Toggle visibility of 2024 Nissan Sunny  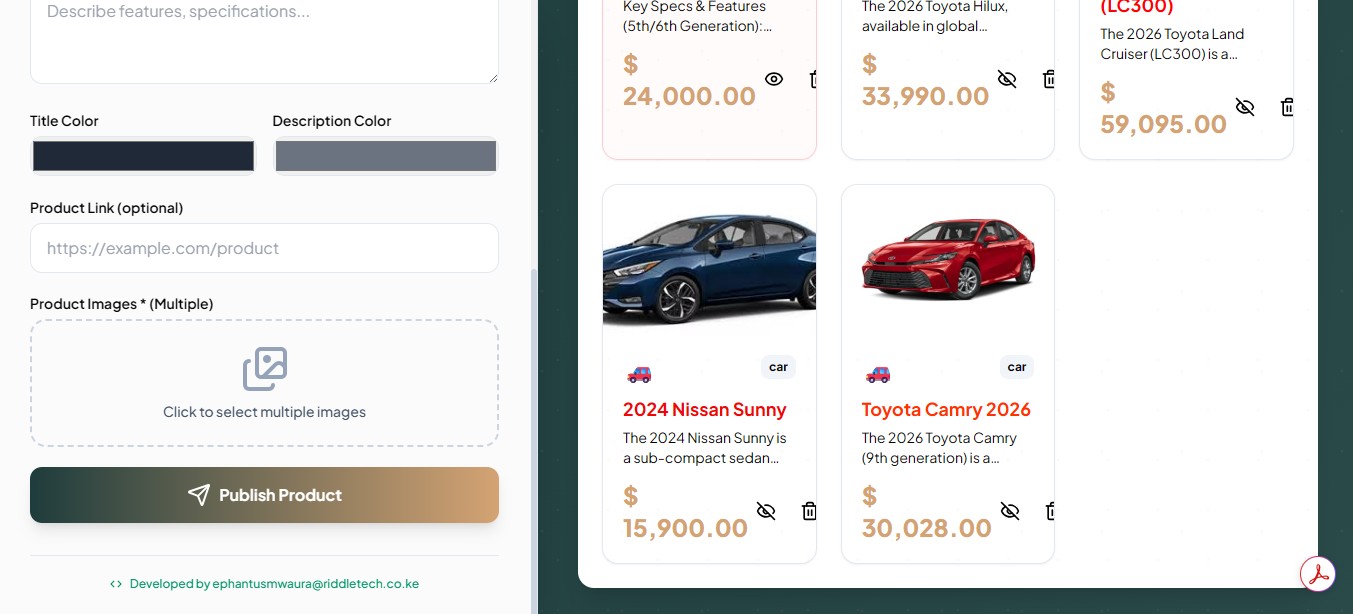pos(766,511)
